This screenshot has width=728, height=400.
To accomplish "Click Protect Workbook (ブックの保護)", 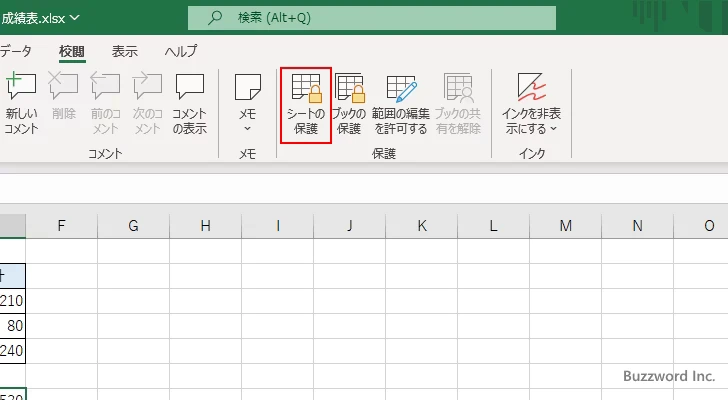I will coord(349,103).
